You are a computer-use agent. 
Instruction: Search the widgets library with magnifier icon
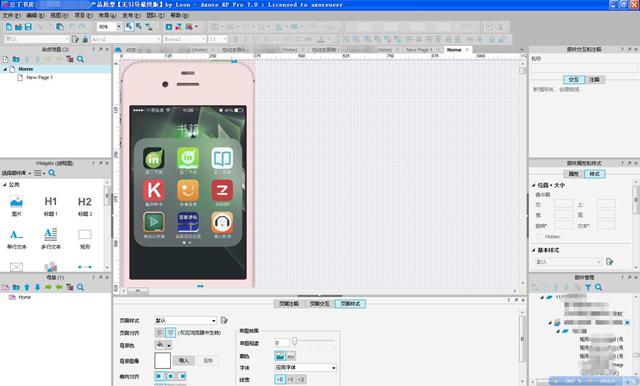point(52,173)
